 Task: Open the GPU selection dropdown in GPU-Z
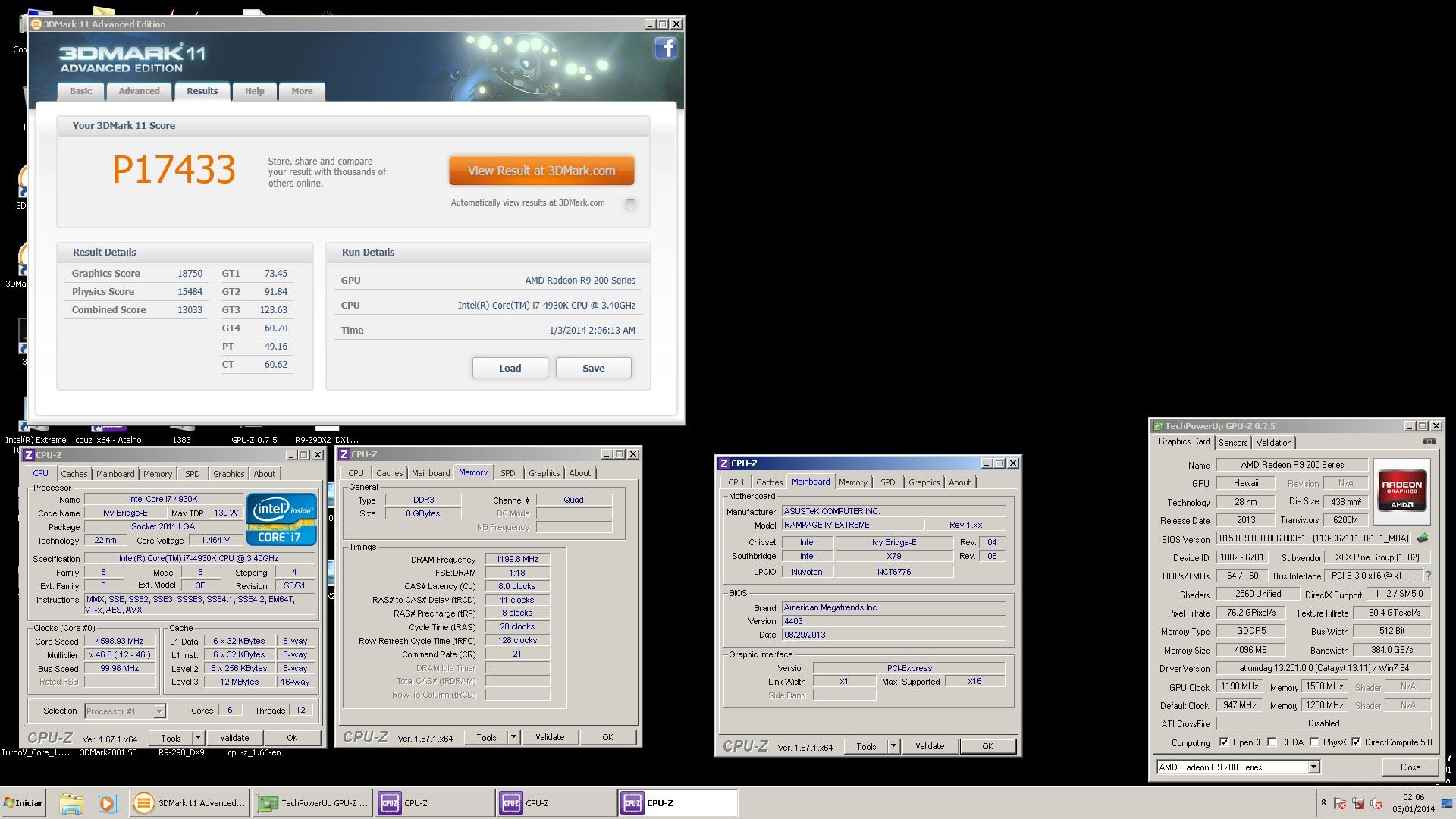pos(1313,767)
